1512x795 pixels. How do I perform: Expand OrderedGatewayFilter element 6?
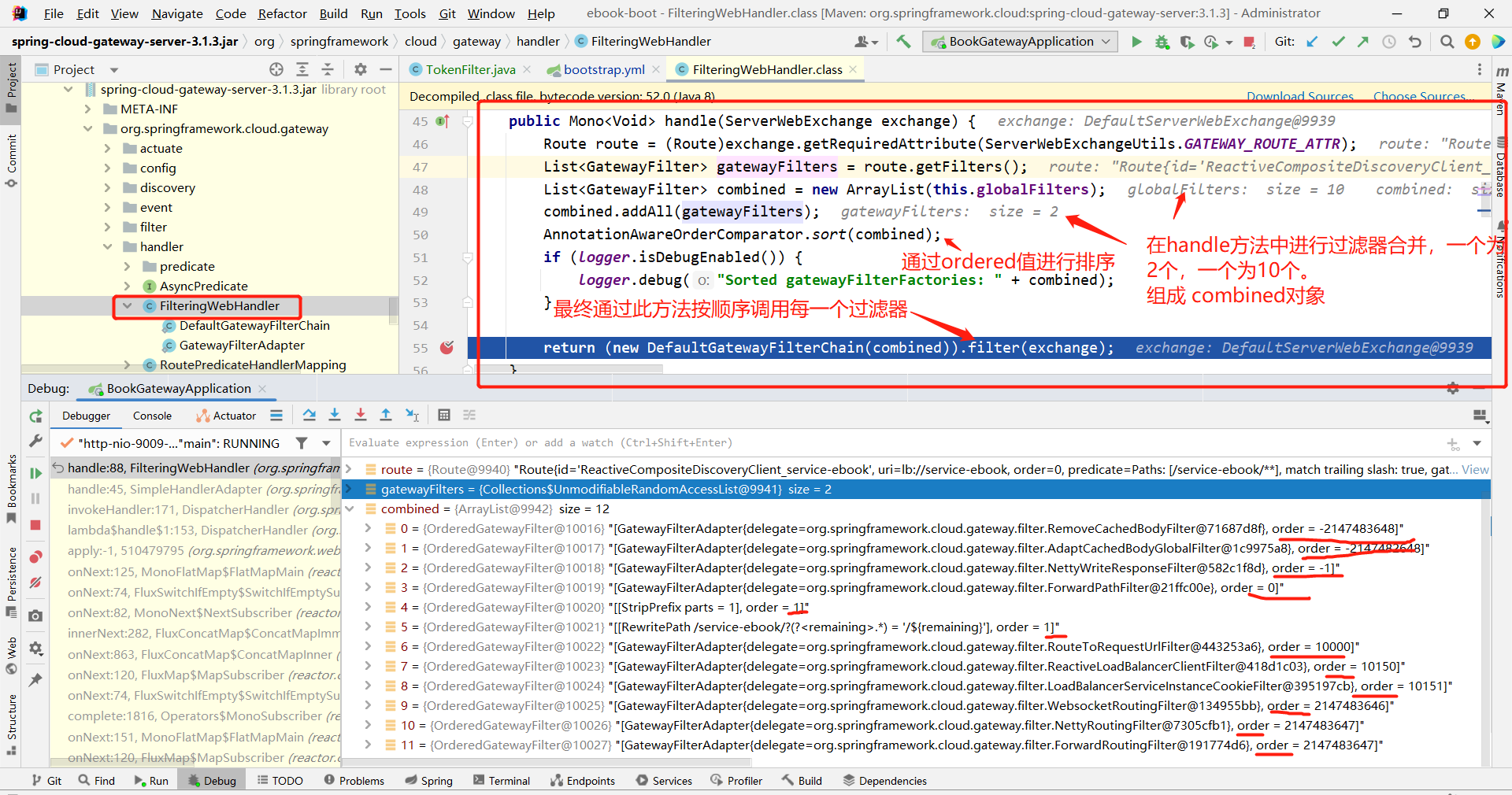(x=368, y=646)
